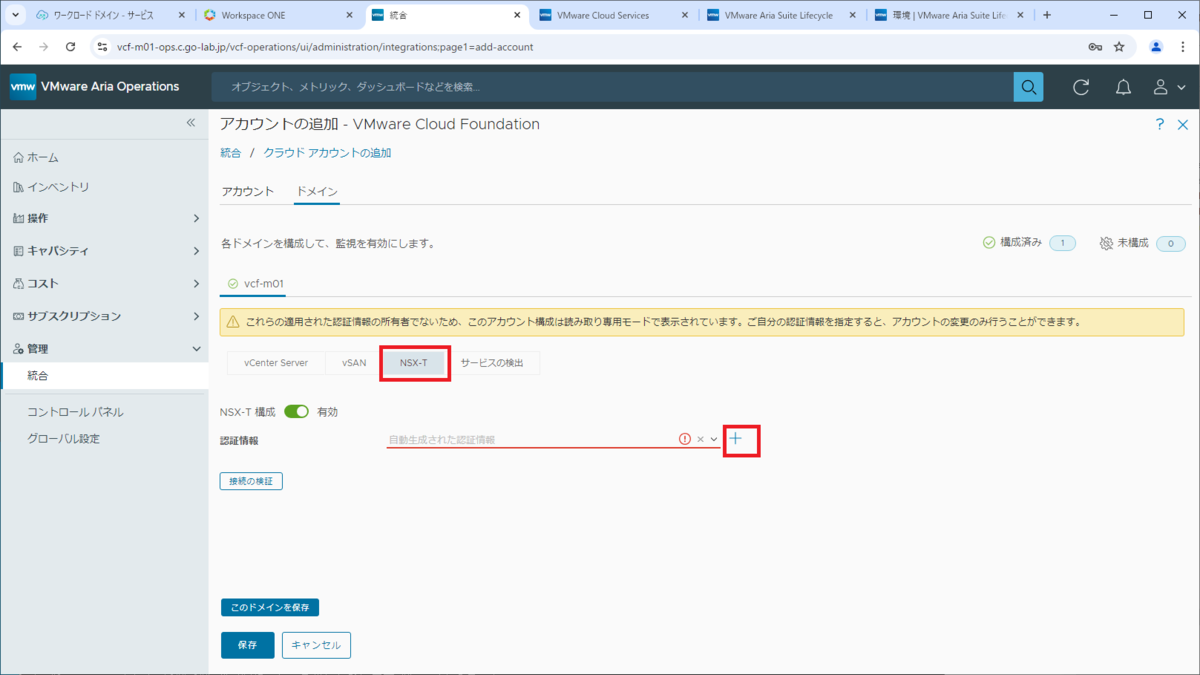Click the configured count badge
Image resolution: width=1200 pixels, height=675 pixels.
tap(1061, 243)
